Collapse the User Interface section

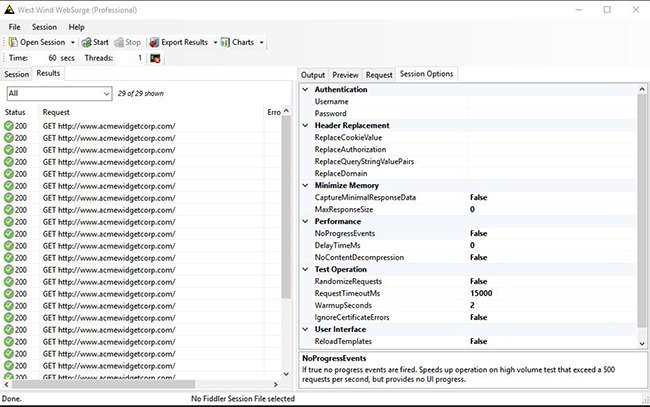(x=306, y=329)
